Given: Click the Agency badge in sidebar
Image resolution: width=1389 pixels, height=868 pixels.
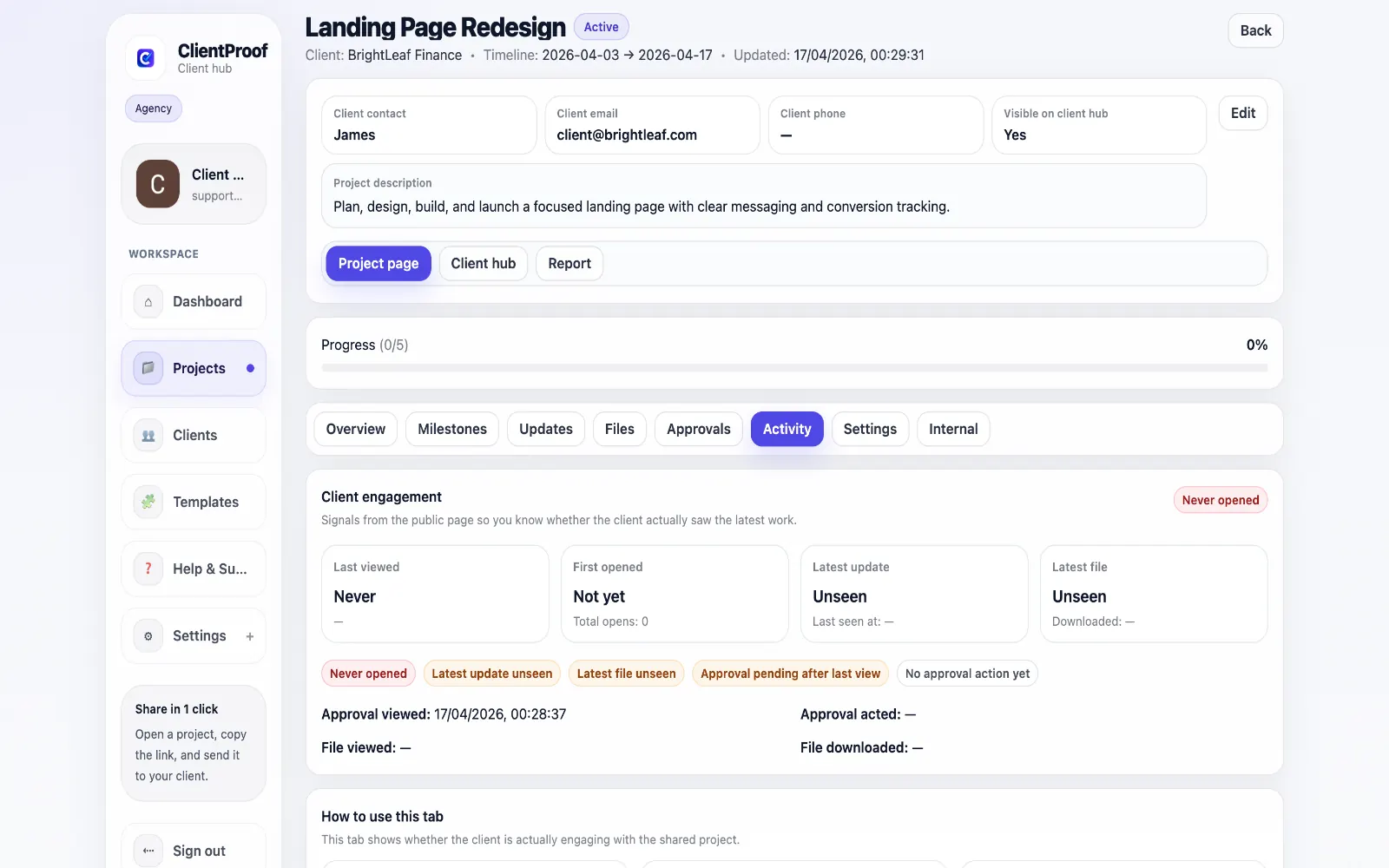Looking at the screenshot, I should pyautogui.click(x=154, y=108).
